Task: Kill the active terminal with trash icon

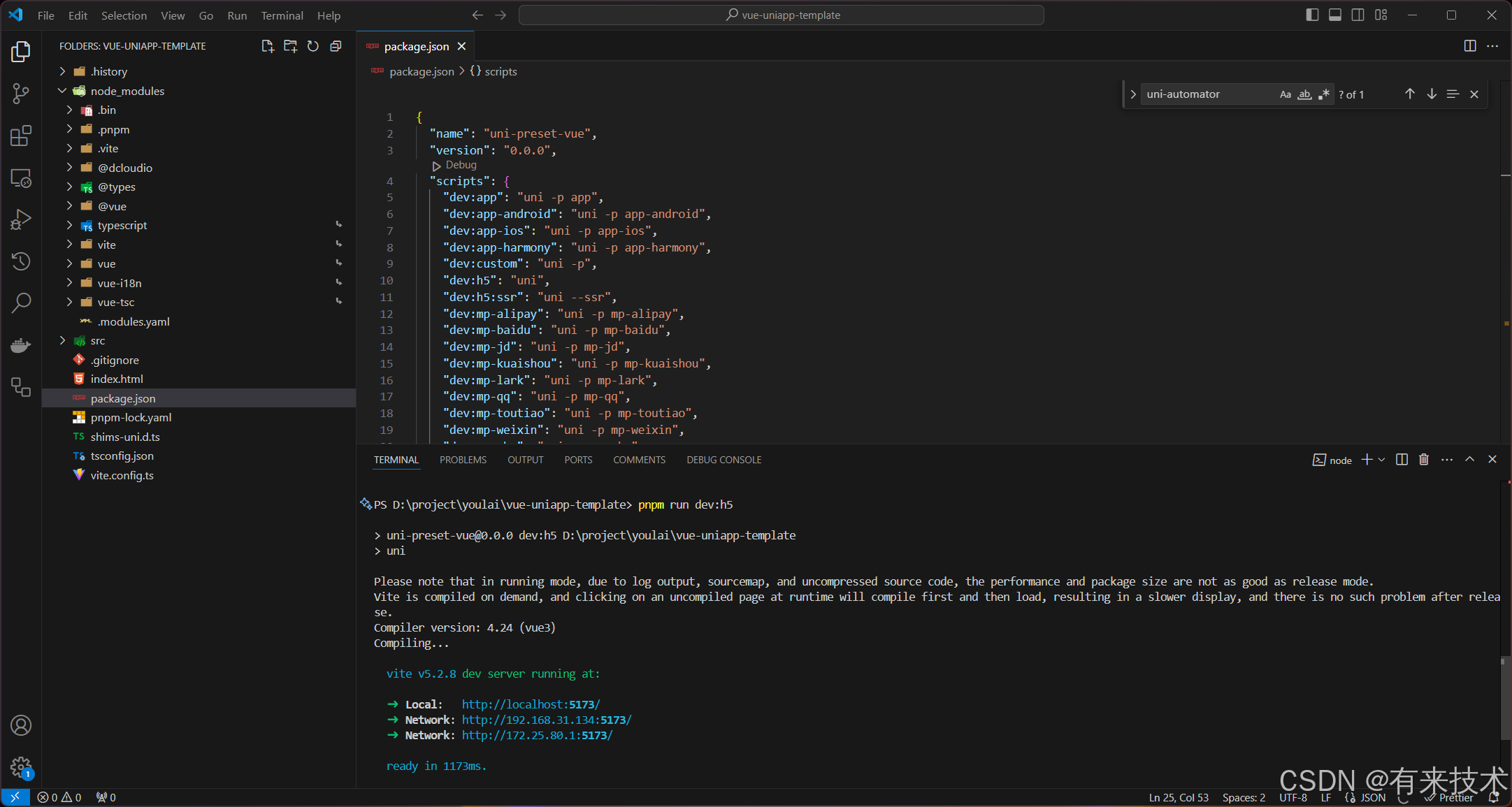Action: 1424,460
